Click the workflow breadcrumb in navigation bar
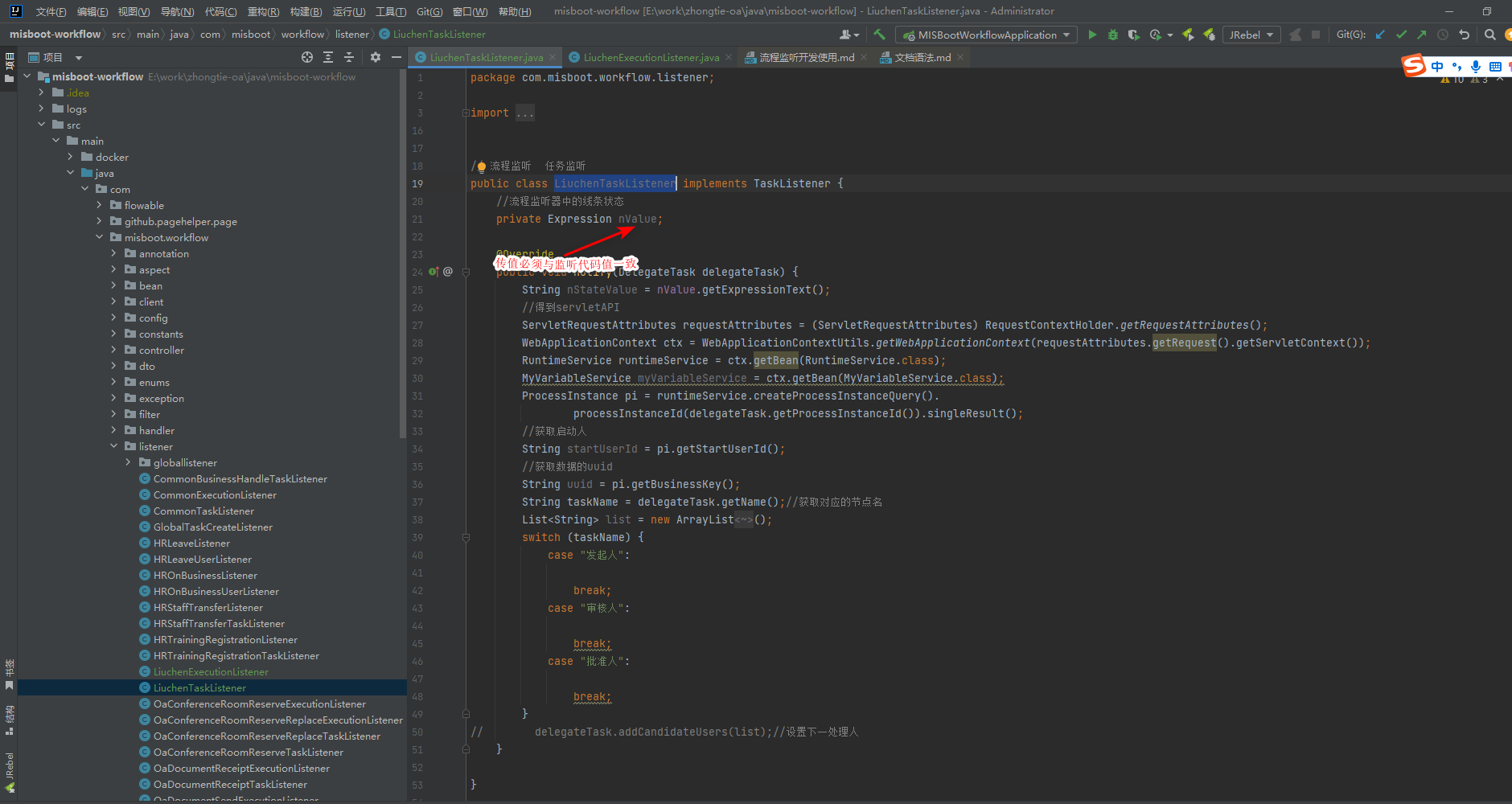Viewport: 1512px width, 804px height. (x=302, y=34)
